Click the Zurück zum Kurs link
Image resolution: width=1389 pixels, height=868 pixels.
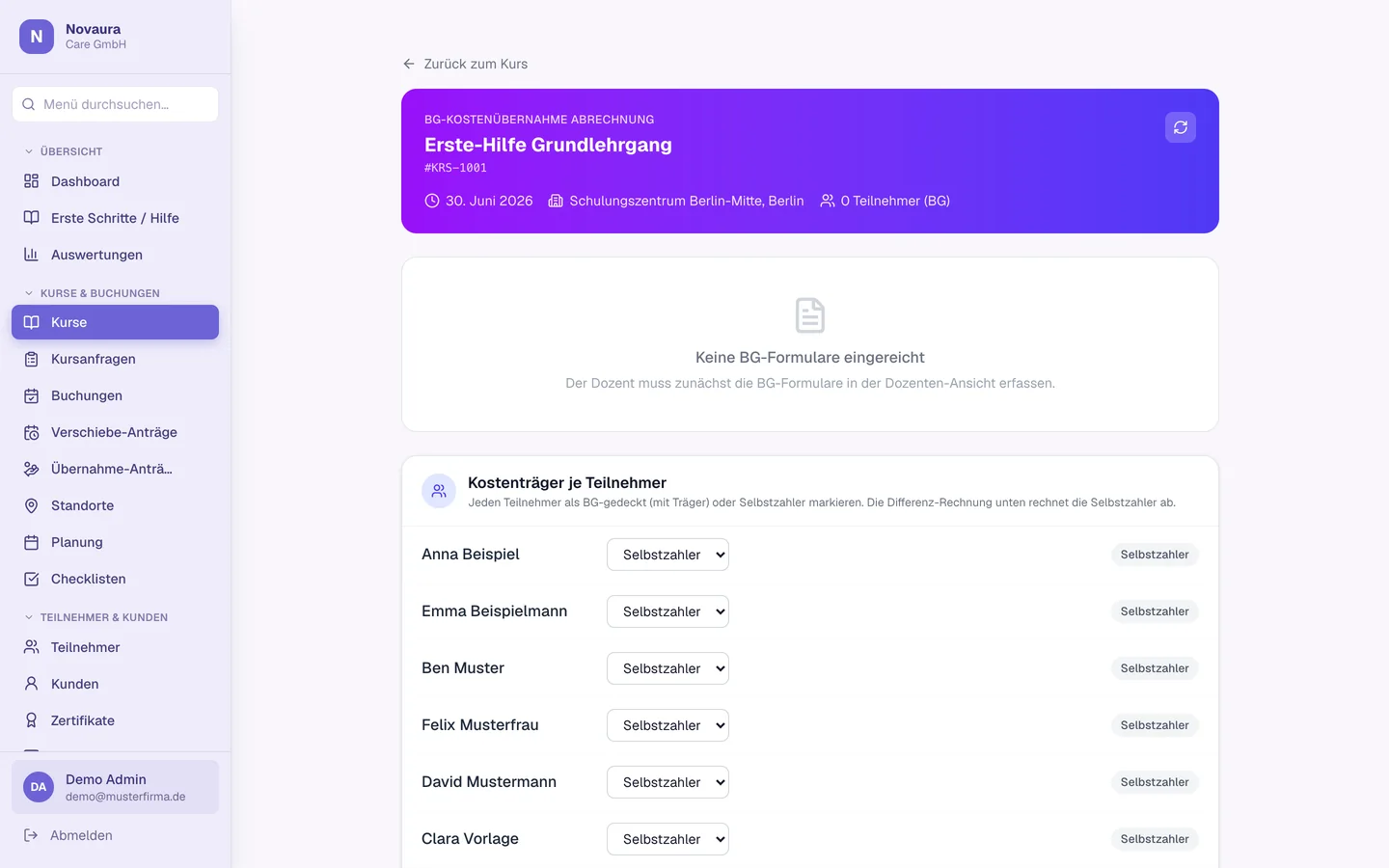pyautogui.click(x=465, y=64)
